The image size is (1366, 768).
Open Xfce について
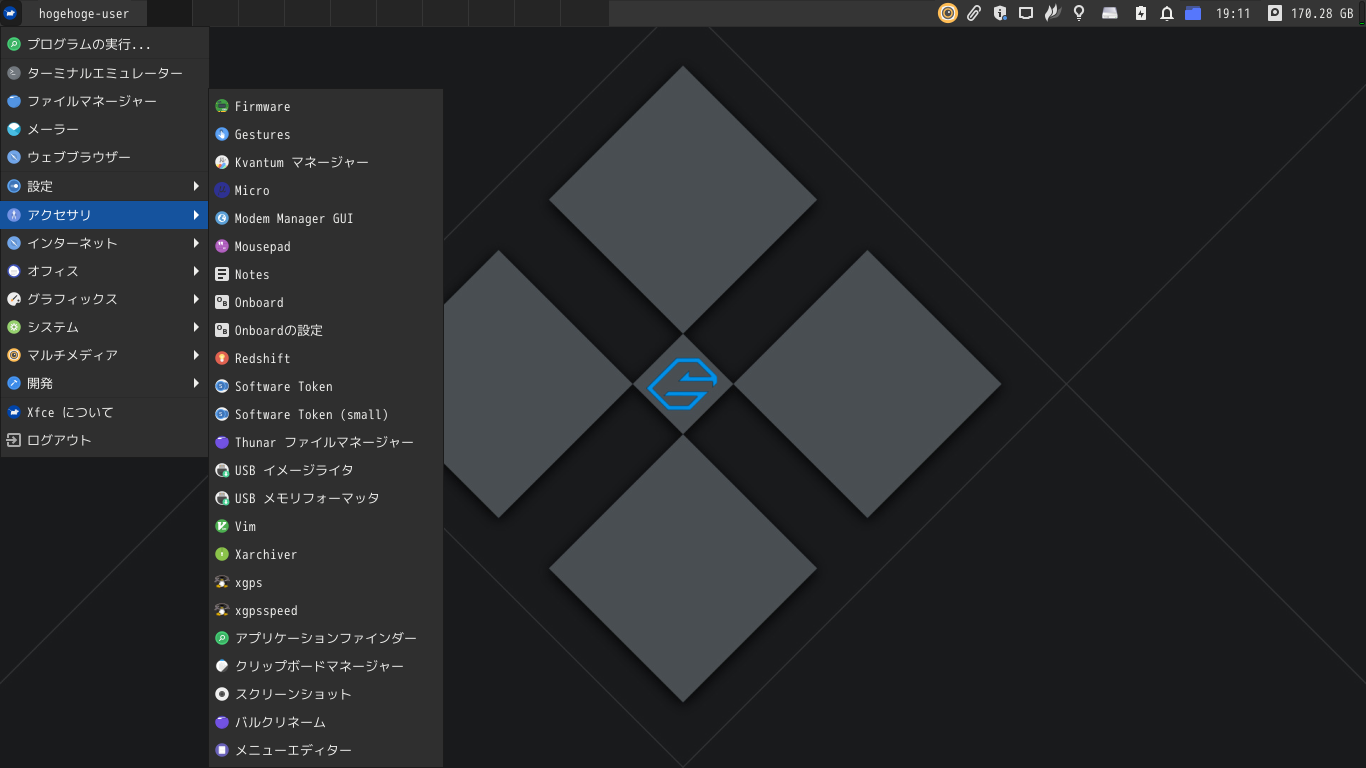point(105,412)
